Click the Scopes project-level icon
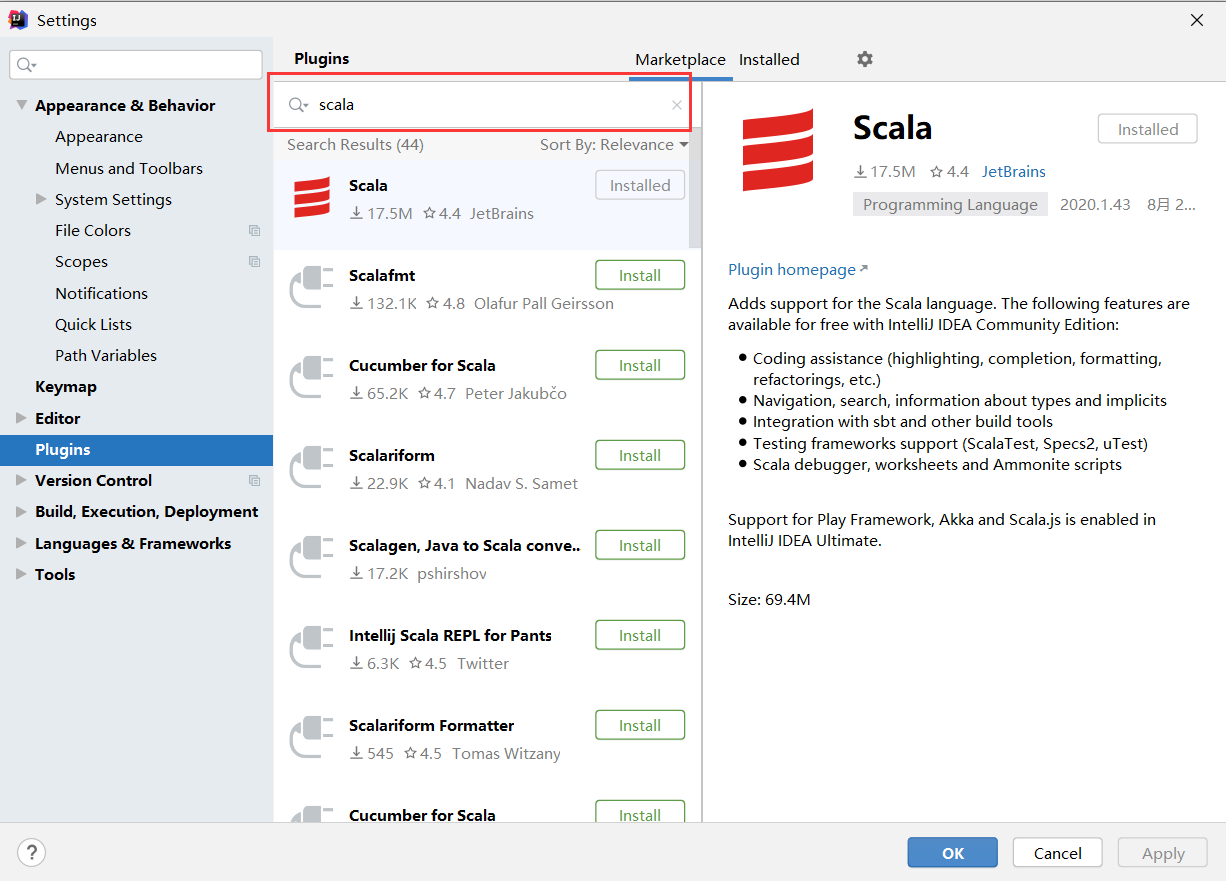Screen dimensions: 1226x881 (254, 262)
